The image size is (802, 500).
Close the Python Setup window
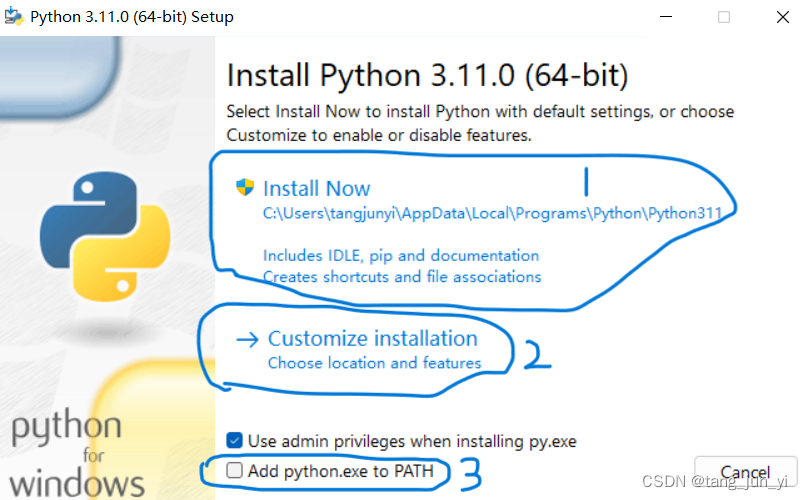click(x=783, y=17)
